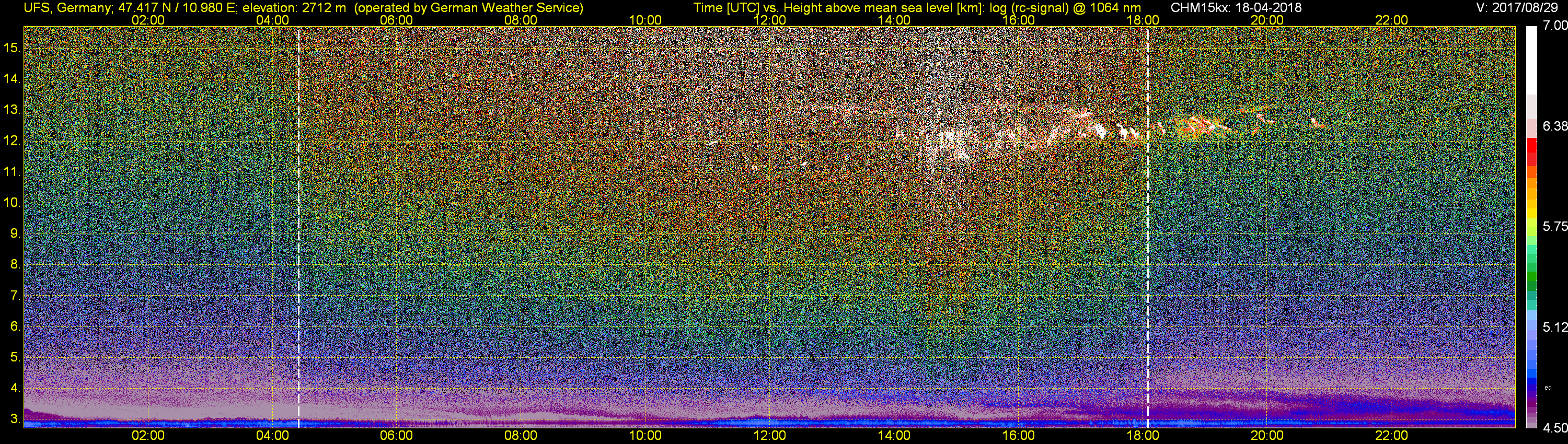
Task: Click the 15. km height axis label
Action: pyautogui.click(x=12, y=48)
